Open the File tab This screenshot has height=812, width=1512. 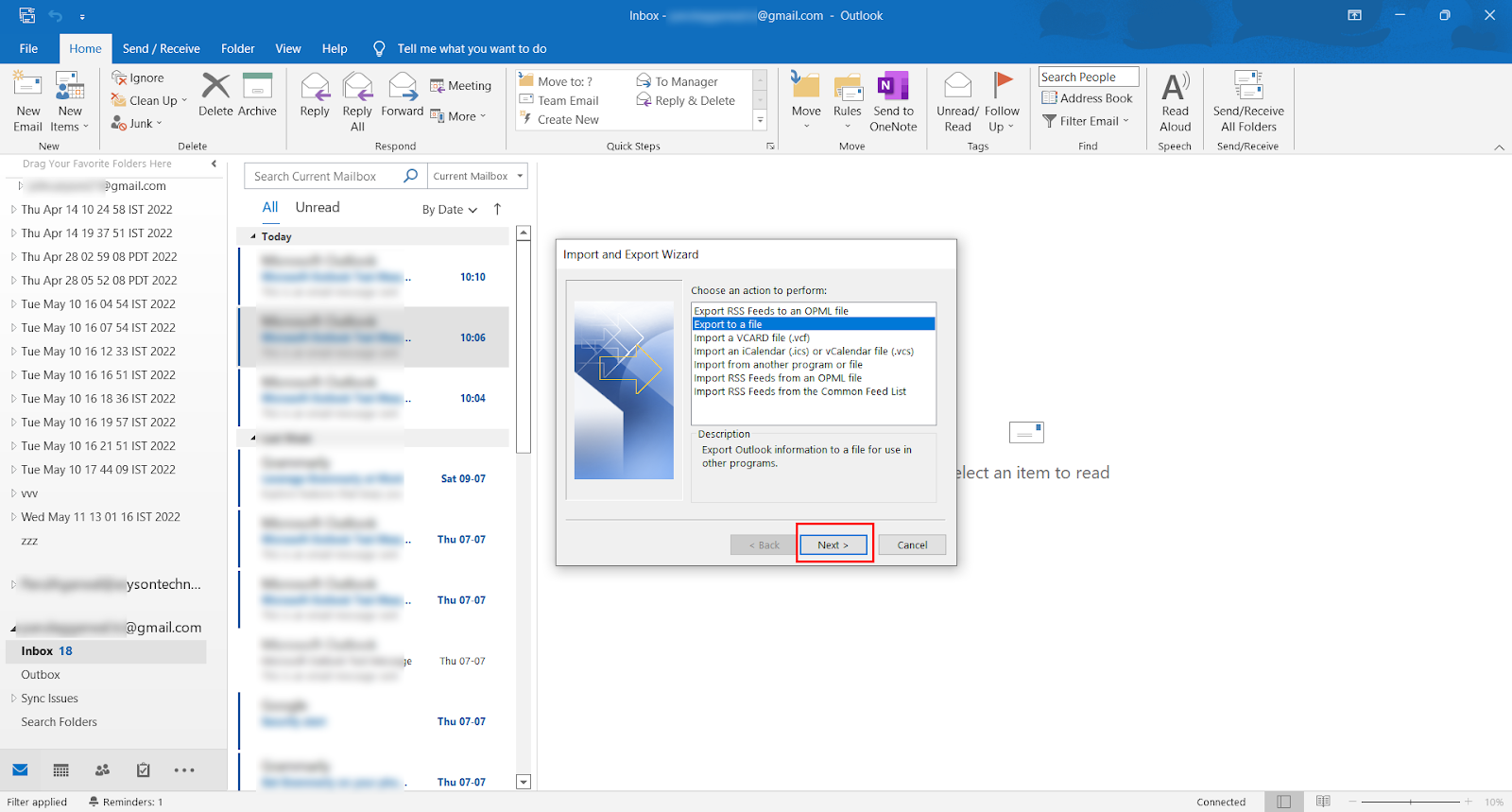(x=28, y=48)
